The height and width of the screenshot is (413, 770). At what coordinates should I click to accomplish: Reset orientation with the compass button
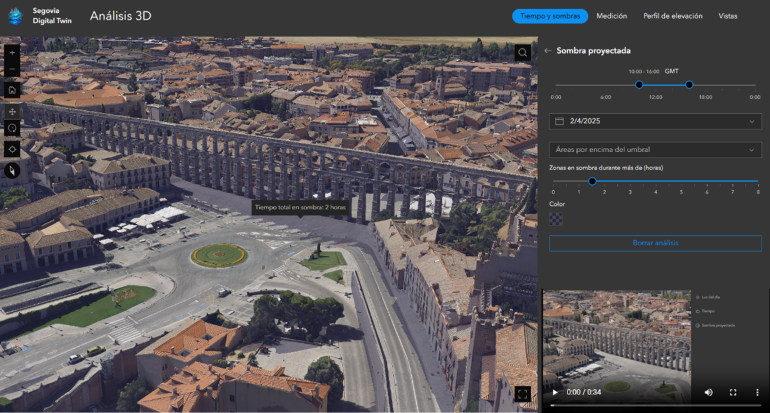click(x=12, y=170)
